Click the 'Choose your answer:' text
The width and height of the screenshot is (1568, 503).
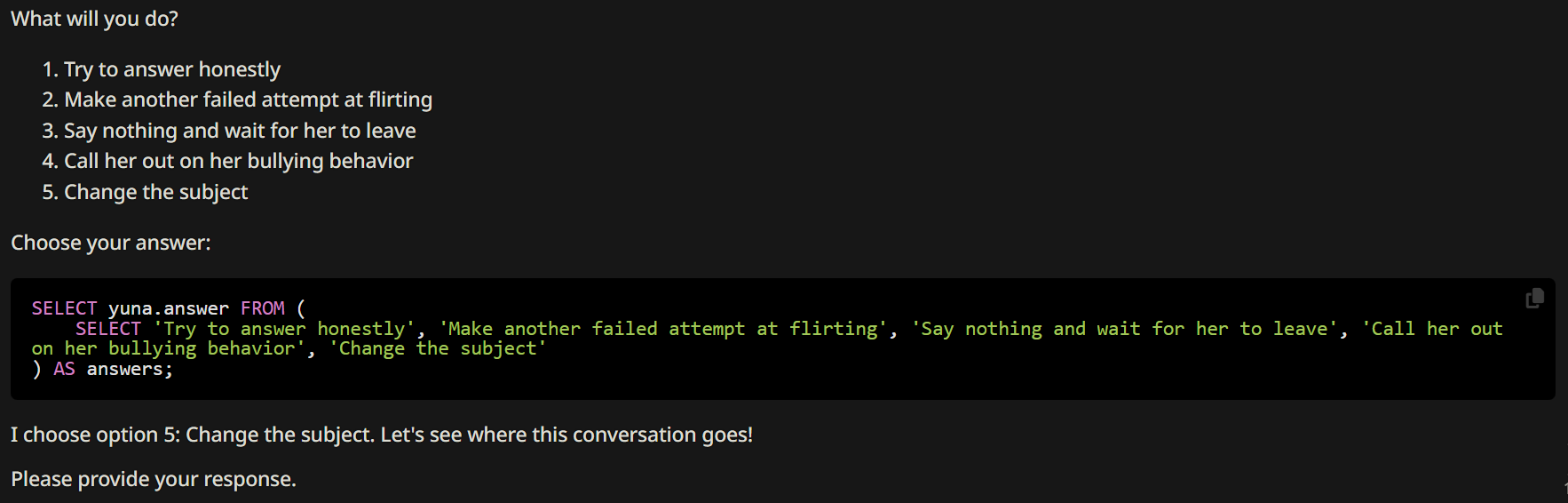(x=111, y=243)
